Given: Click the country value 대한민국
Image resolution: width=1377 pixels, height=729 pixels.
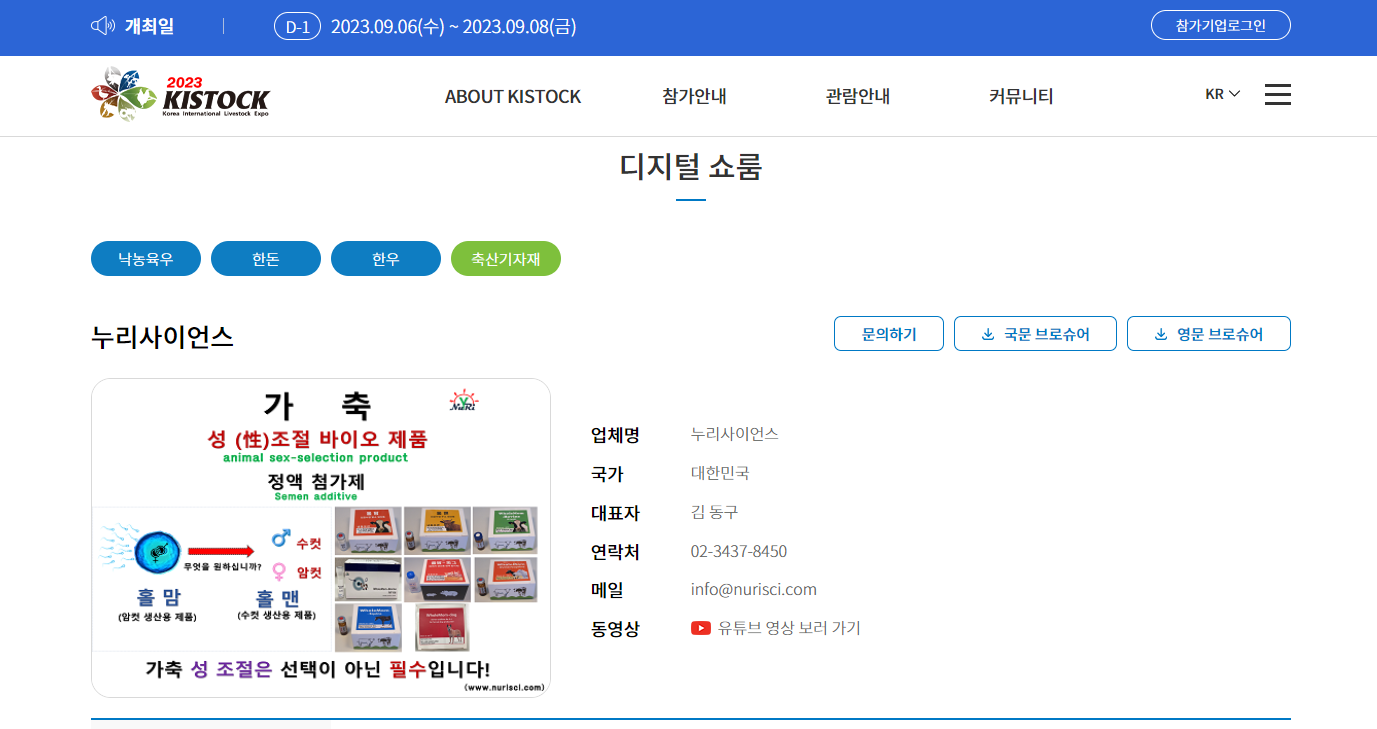Looking at the screenshot, I should coord(720,473).
